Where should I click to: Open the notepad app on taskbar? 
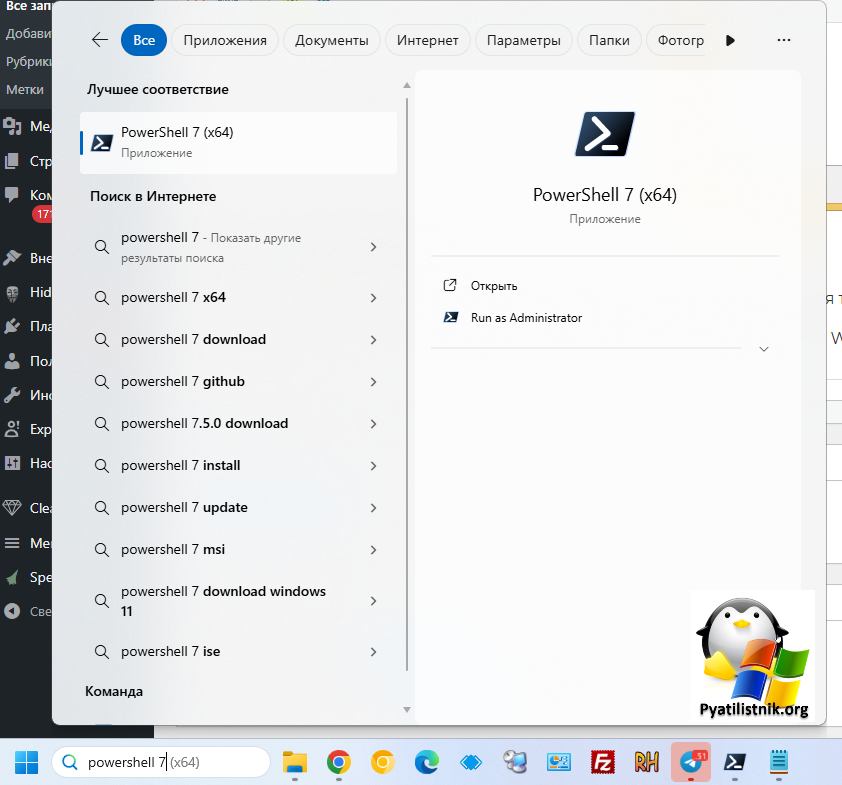point(779,762)
